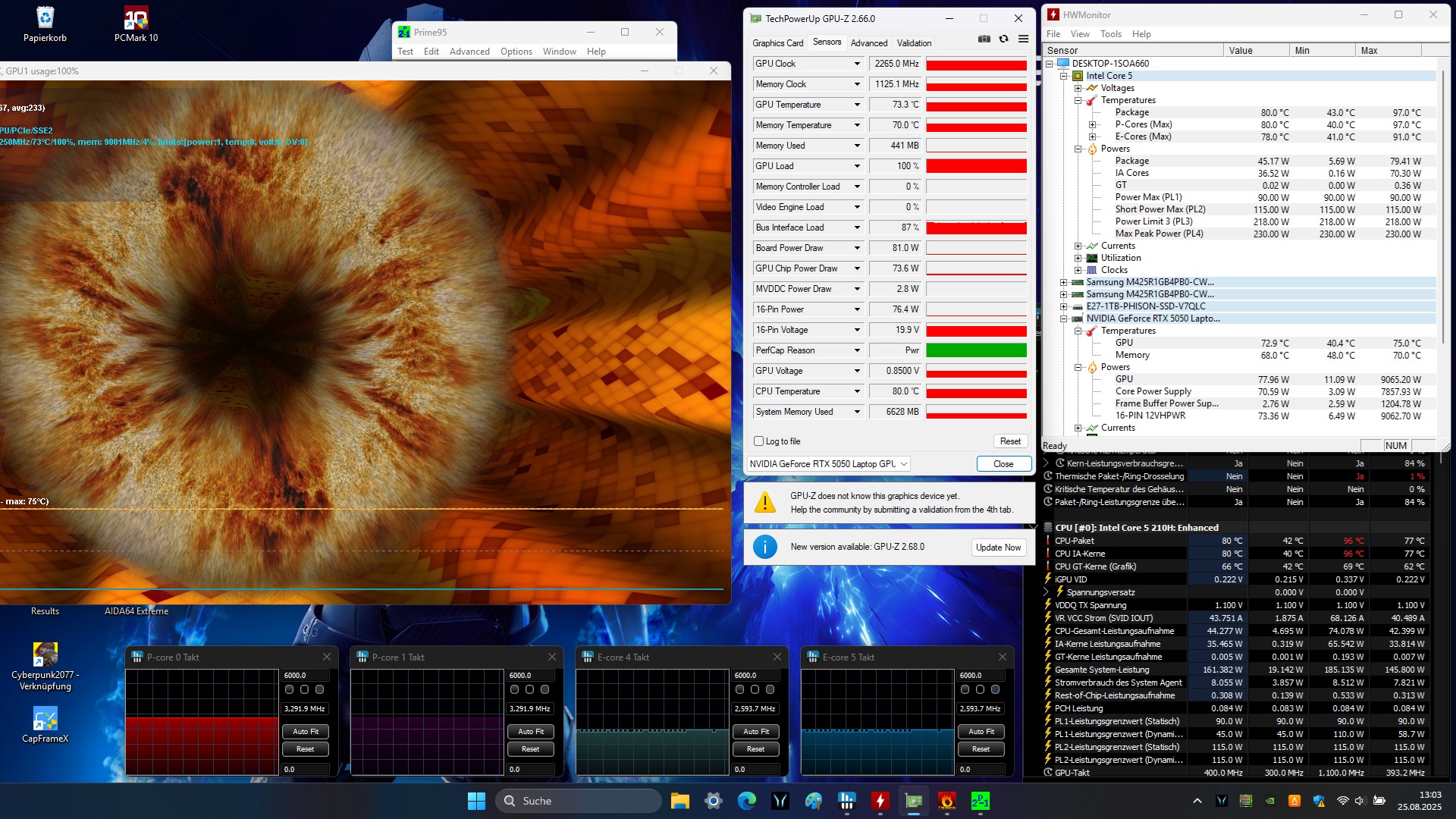Viewport: 1456px width, 819px height.
Task: Enable the Log to file checkbox
Action: 758,441
